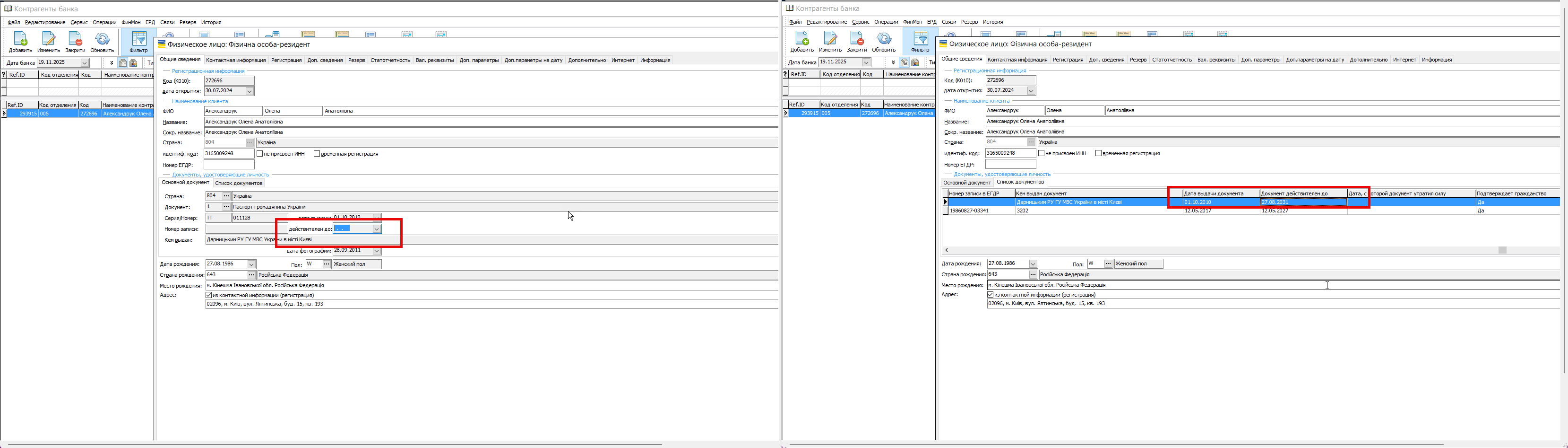This screenshot has width=1568, height=448.
Task: Open the Основной документ tab in right window
Action: pyautogui.click(x=966, y=183)
